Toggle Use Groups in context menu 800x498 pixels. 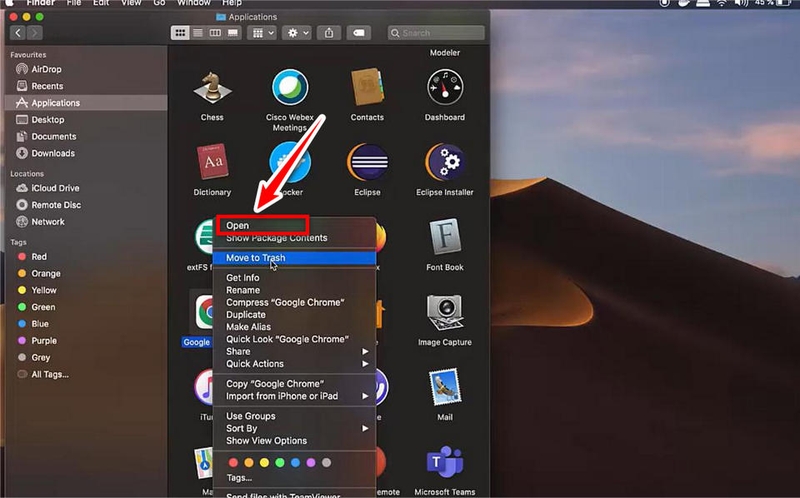294,416
